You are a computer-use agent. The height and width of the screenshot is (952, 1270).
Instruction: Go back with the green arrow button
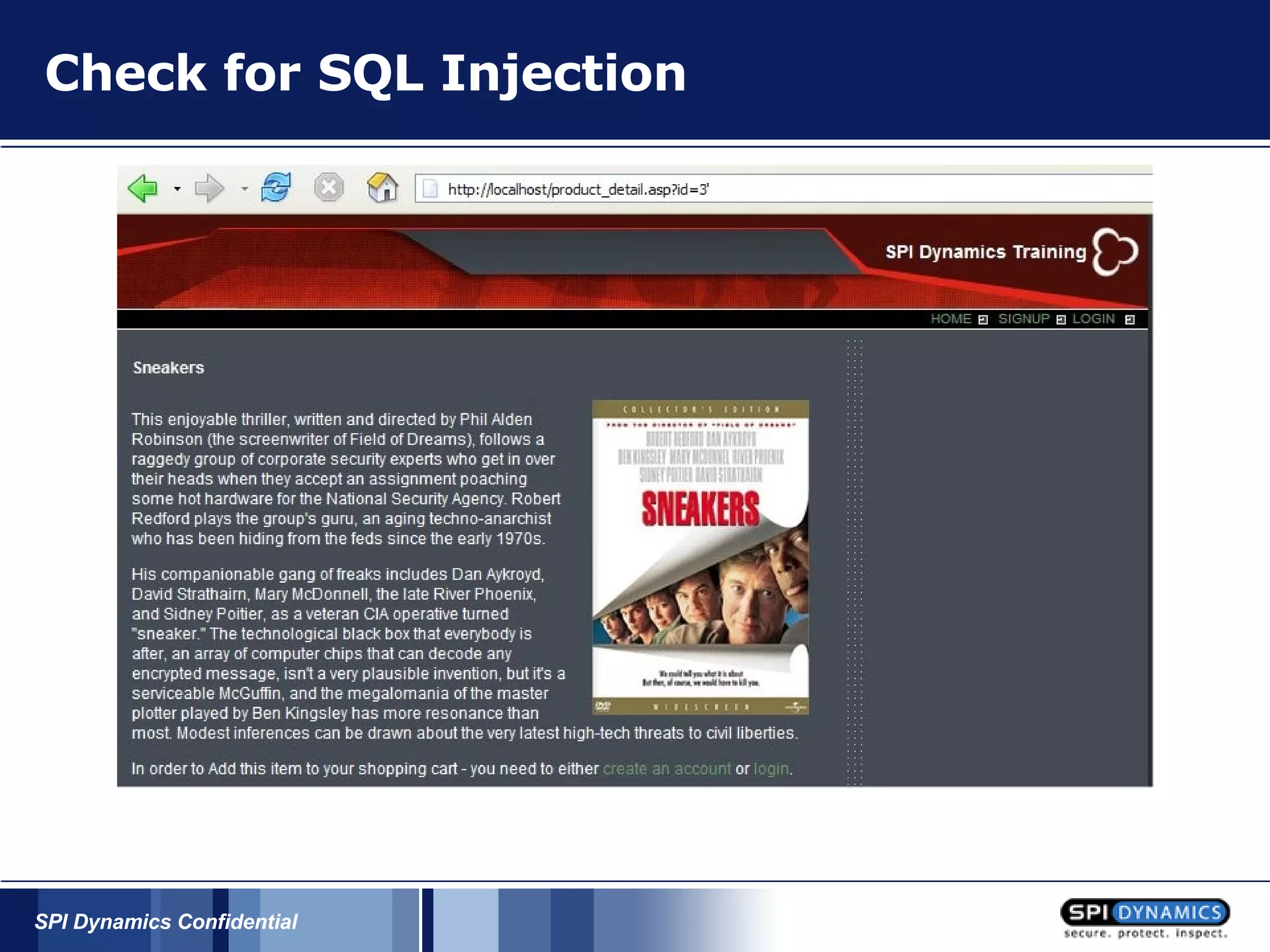coord(143,188)
